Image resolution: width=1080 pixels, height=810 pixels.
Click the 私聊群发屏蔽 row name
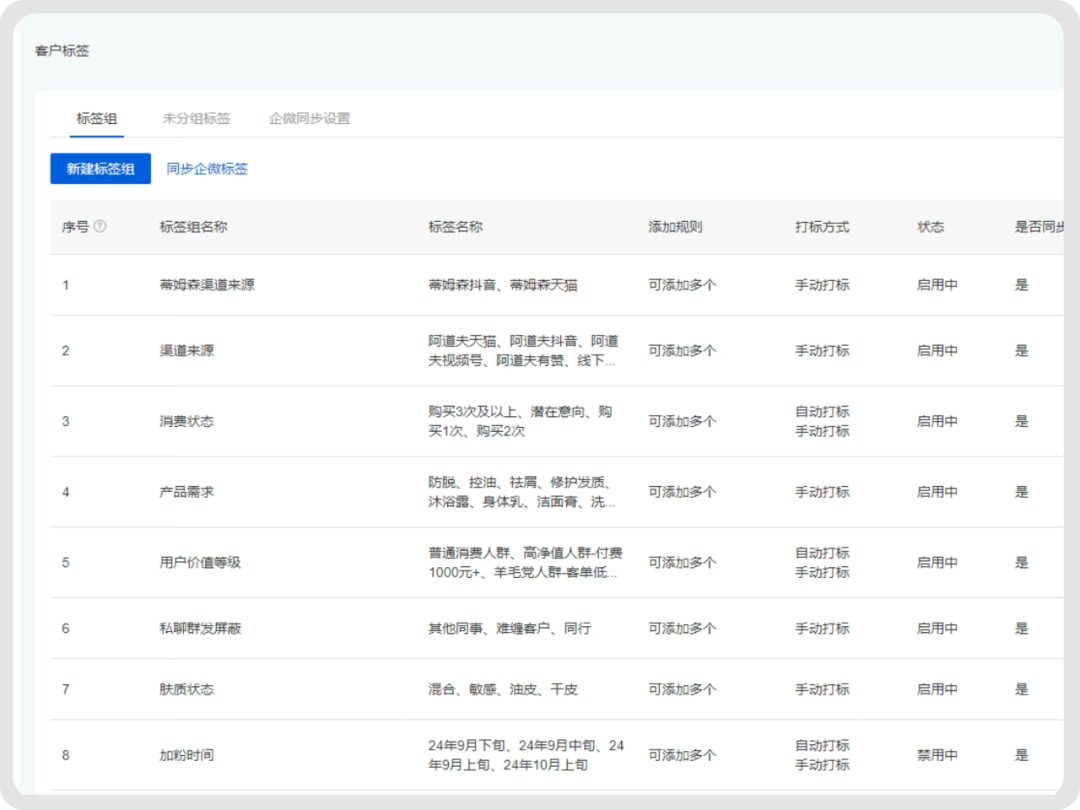point(200,628)
